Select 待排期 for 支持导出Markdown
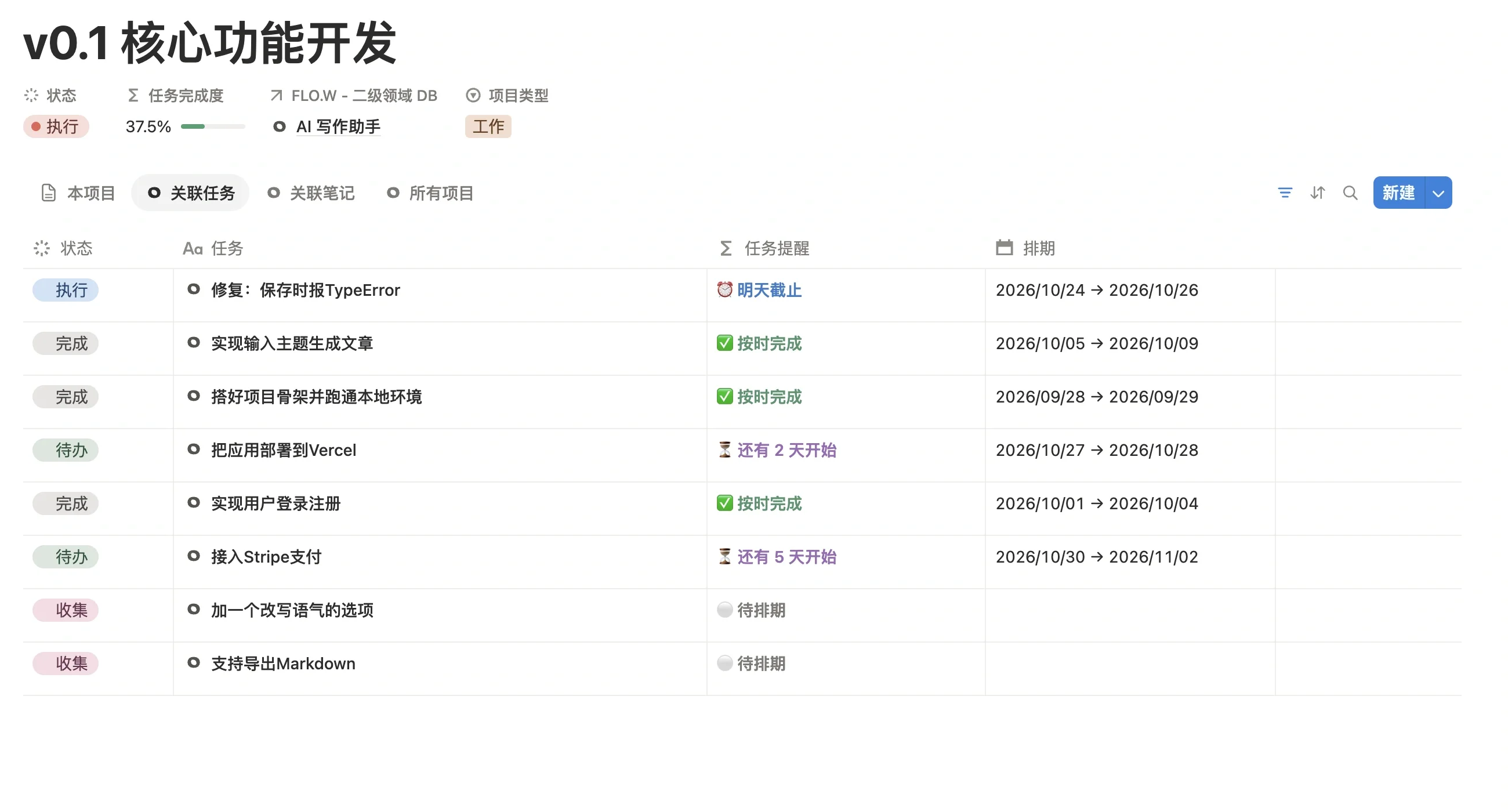This screenshot has height=812, width=1508. 752,664
